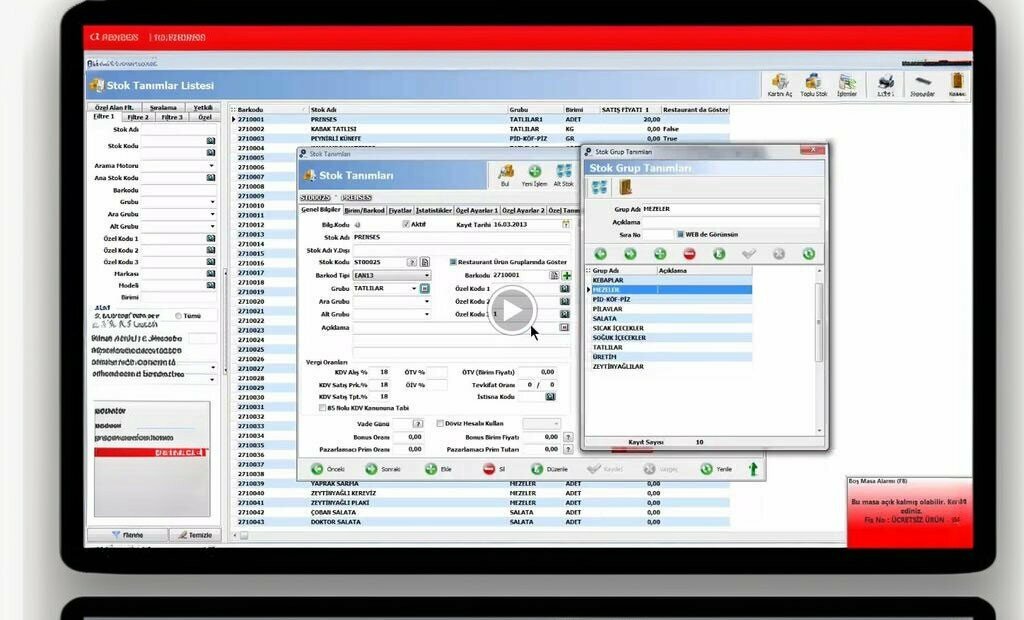1024x620 pixels.
Task: Open the Grubu dropdown in filter panel
Action: (x=211, y=202)
